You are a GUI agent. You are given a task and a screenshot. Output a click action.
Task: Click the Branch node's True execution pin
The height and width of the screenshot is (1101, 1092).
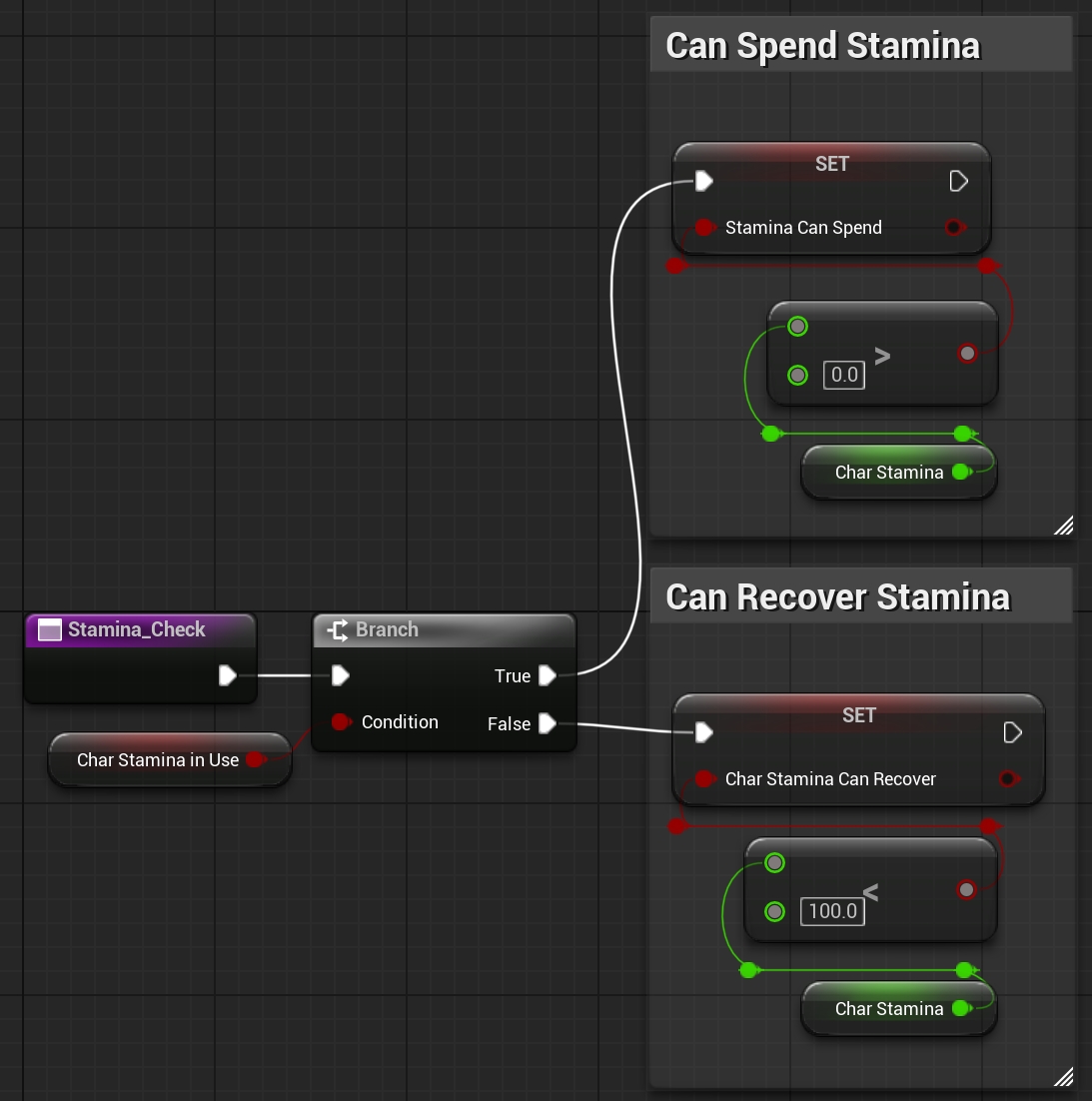tap(546, 675)
